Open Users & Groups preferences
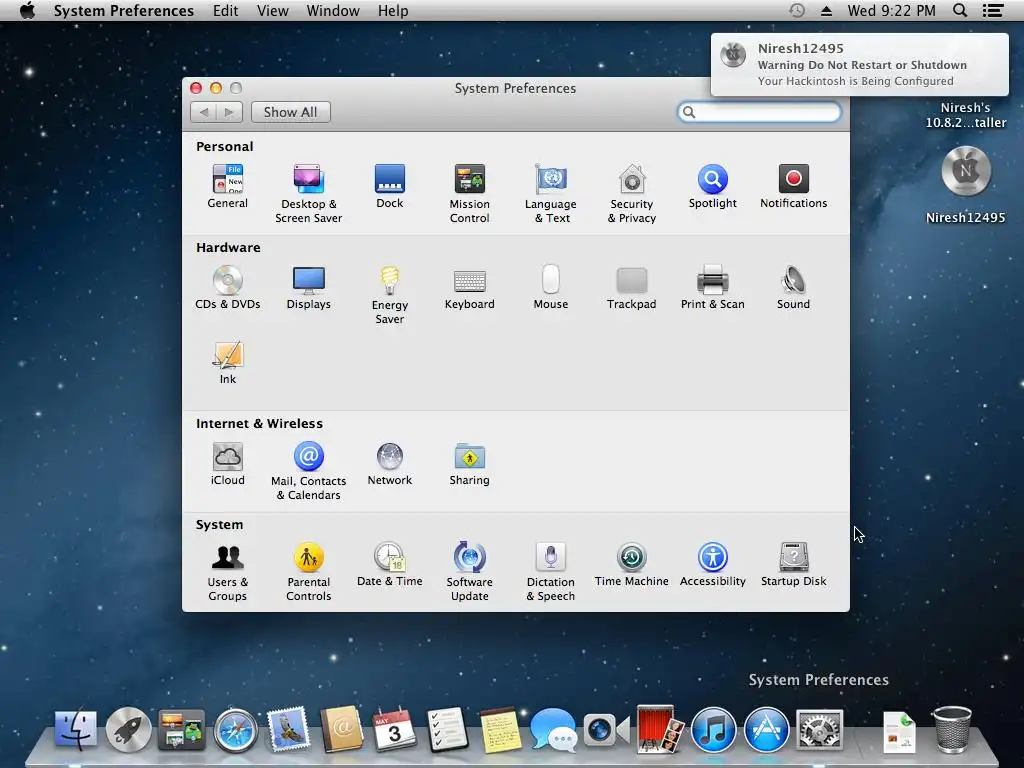The height and width of the screenshot is (768, 1024). (227, 573)
